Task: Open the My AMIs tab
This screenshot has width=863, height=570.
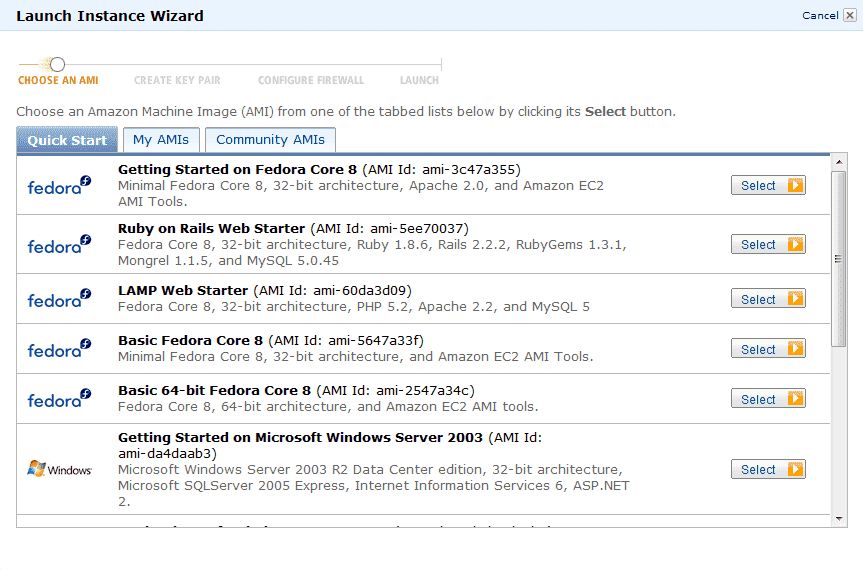Action: click(x=161, y=140)
